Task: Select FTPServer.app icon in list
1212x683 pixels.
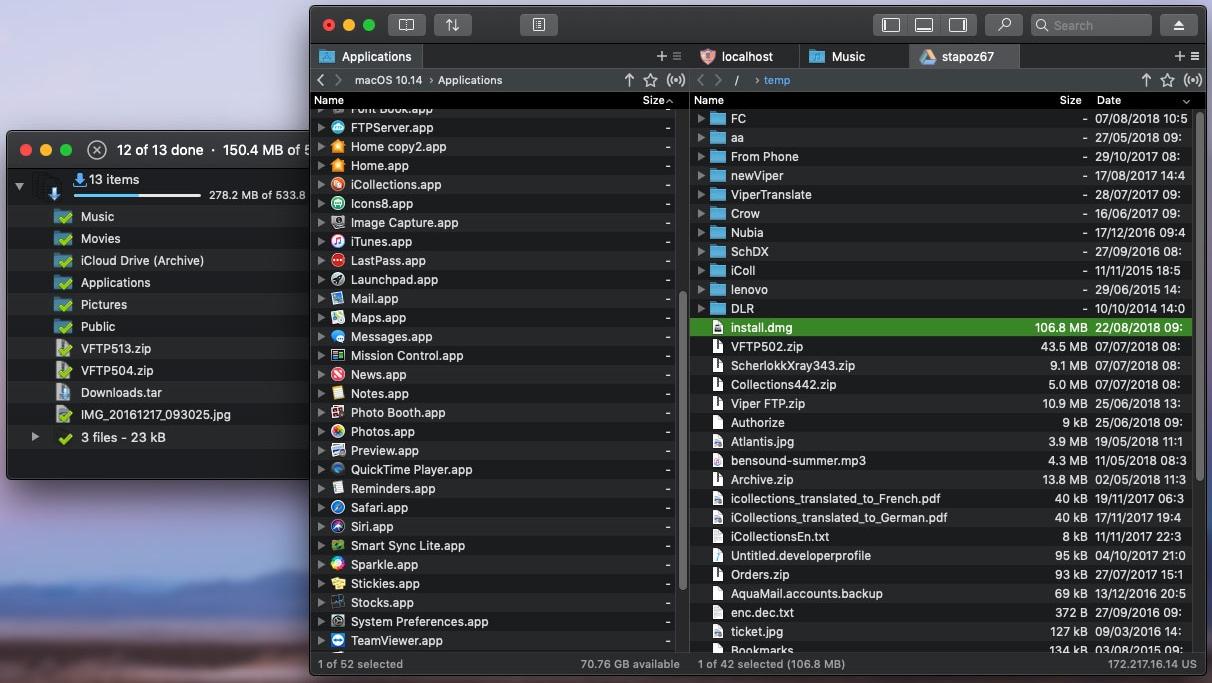Action: tap(338, 128)
